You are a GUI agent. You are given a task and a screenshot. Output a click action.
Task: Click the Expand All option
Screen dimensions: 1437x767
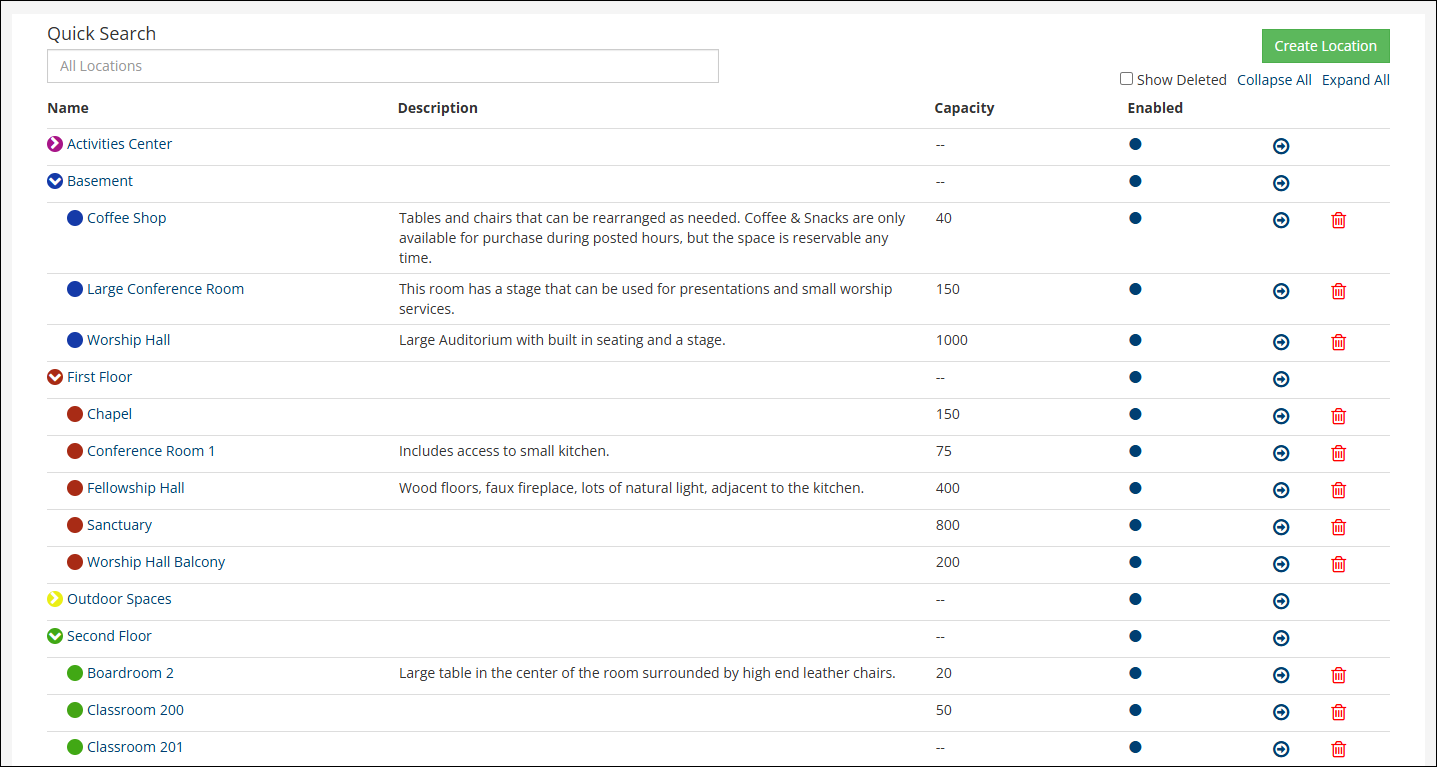pos(1355,80)
